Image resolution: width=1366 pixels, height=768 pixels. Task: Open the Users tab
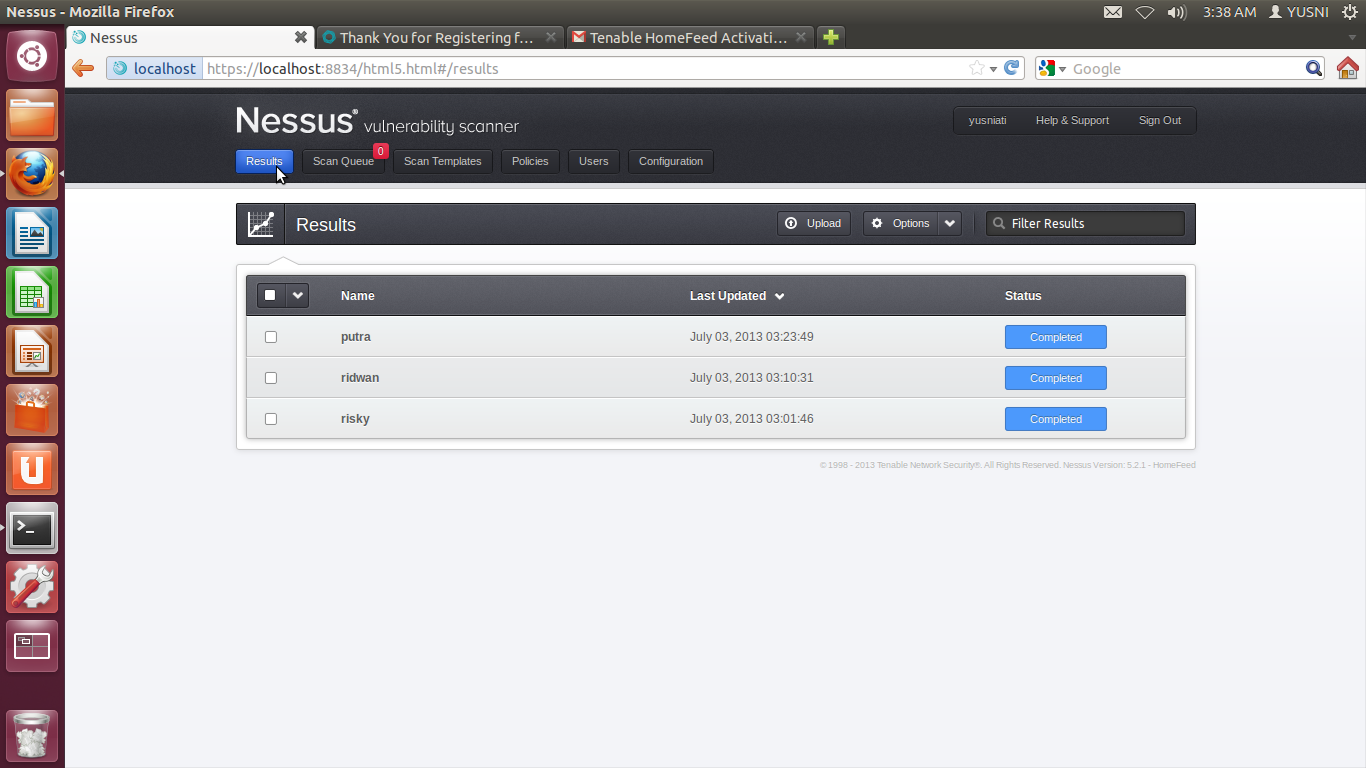594,161
